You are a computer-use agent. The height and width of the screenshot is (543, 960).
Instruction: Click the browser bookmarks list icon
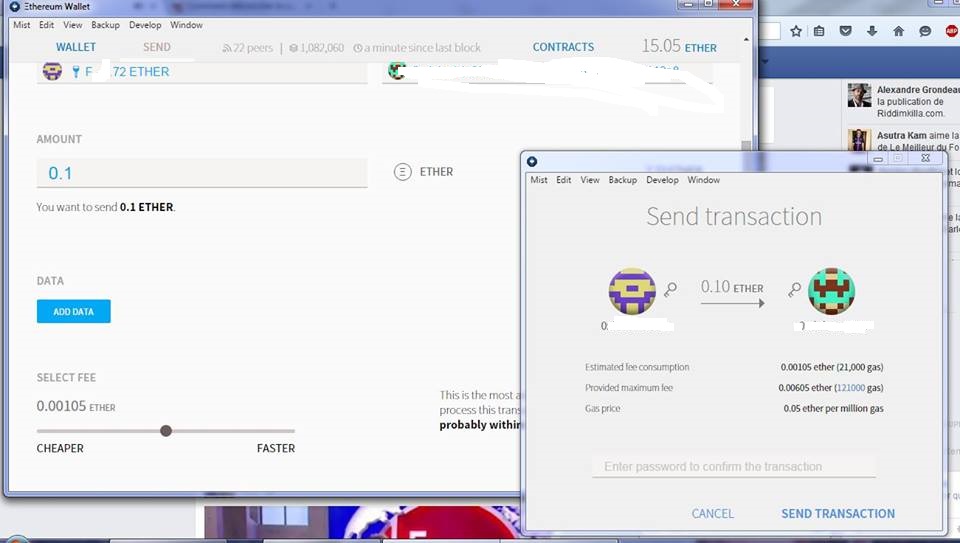(x=819, y=31)
